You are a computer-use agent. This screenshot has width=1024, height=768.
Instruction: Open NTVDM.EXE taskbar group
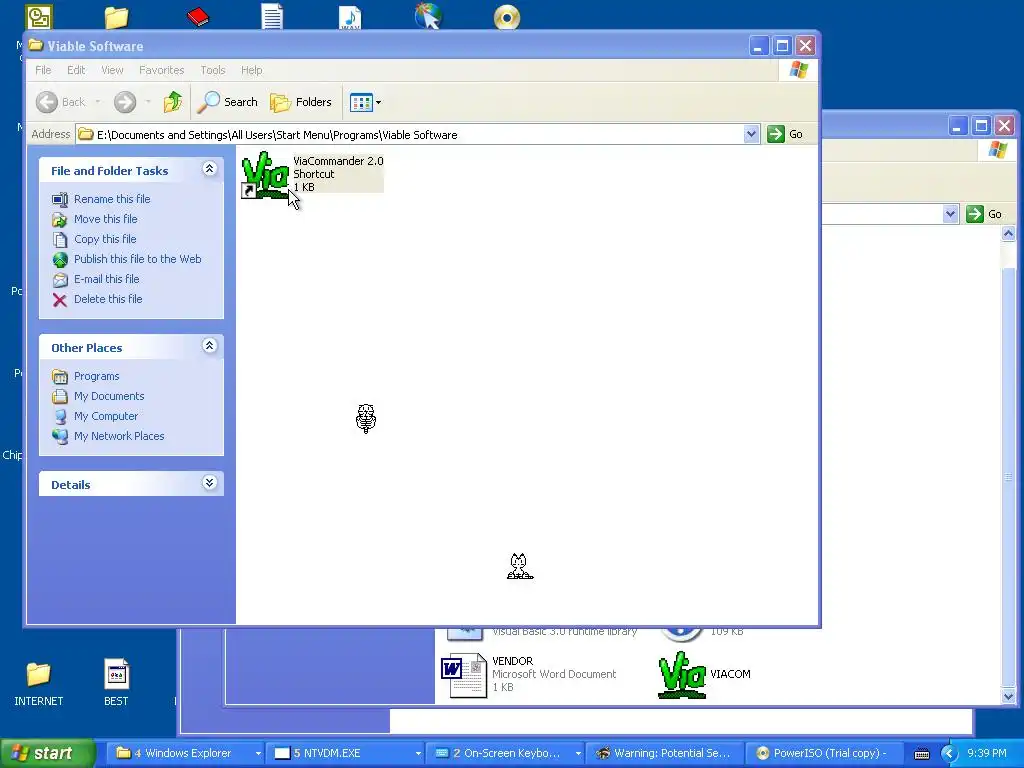[346, 753]
